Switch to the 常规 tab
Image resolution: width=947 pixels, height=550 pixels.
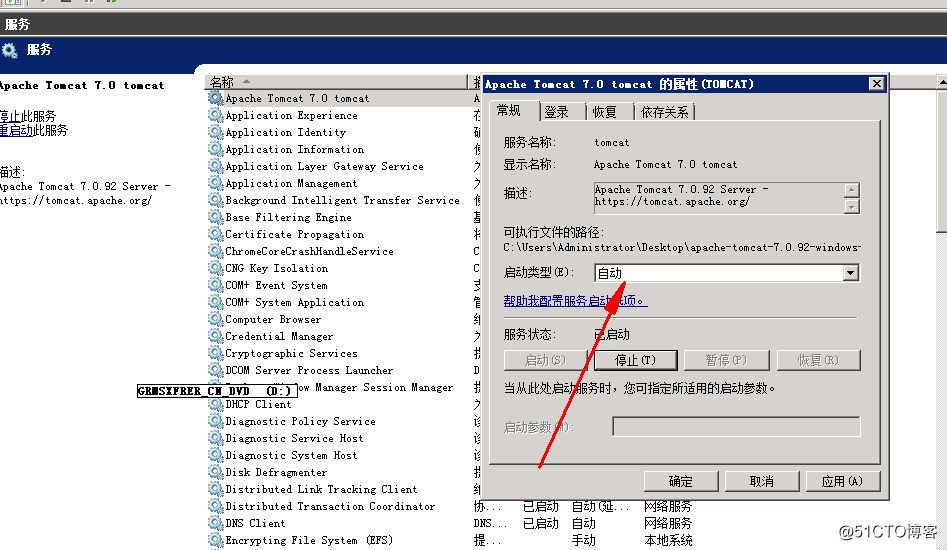pos(509,110)
